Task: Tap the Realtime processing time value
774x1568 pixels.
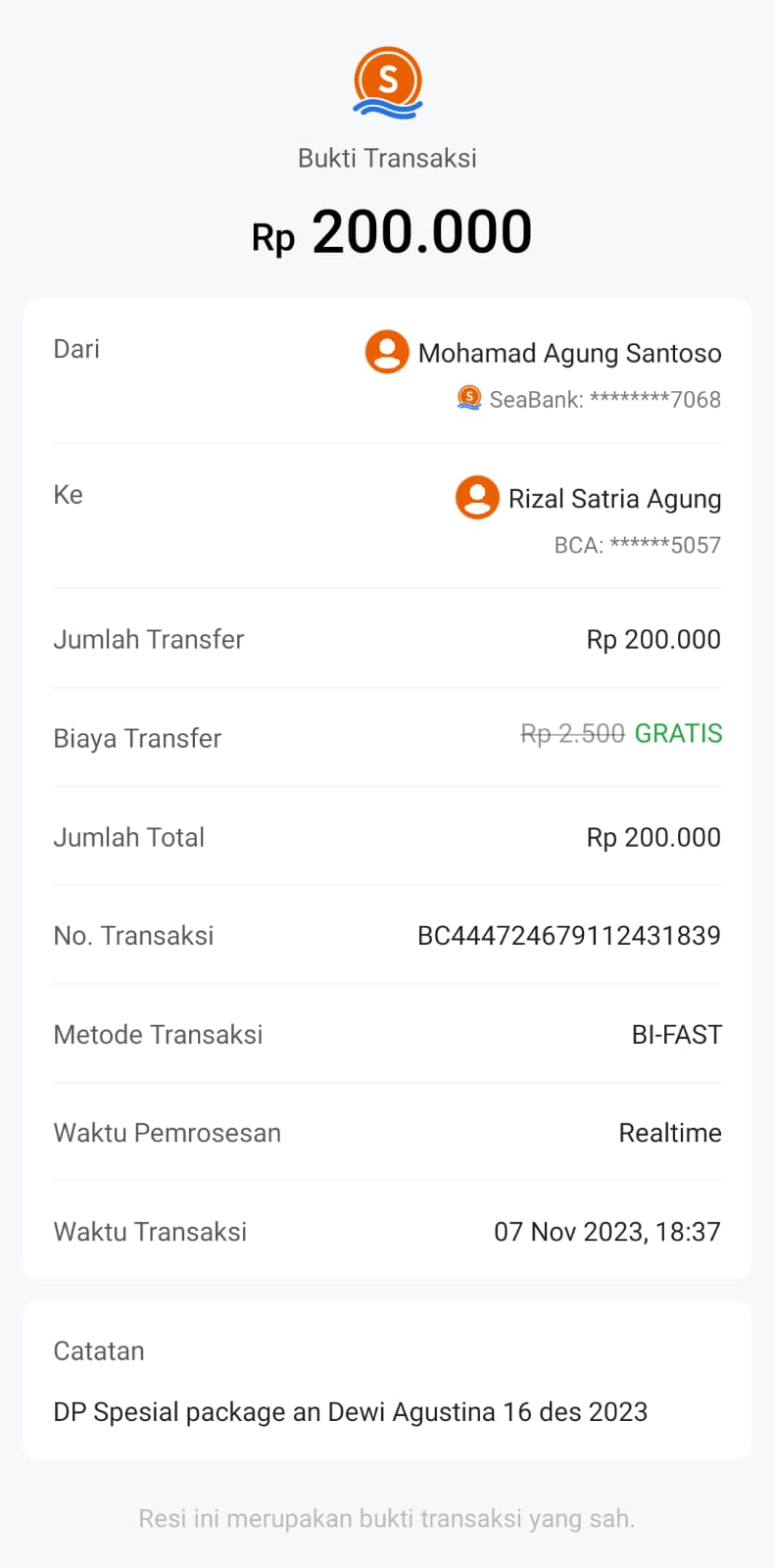Action: tap(670, 1133)
